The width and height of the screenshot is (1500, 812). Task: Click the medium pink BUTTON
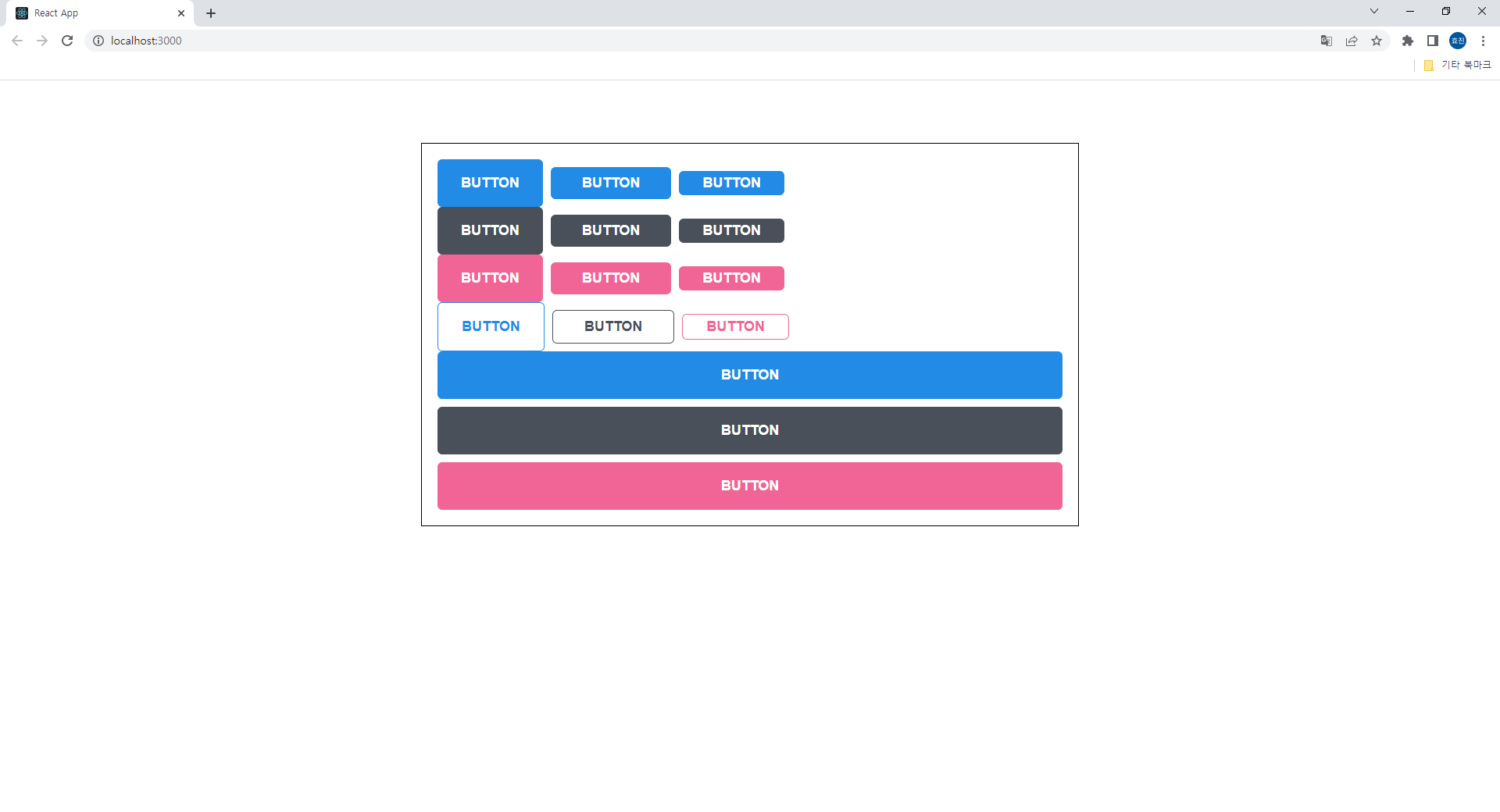611,278
